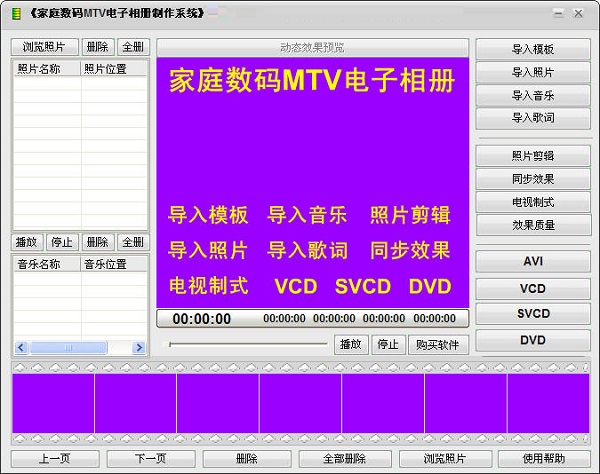
Task: Export as AVI
Action: [x=533, y=262]
